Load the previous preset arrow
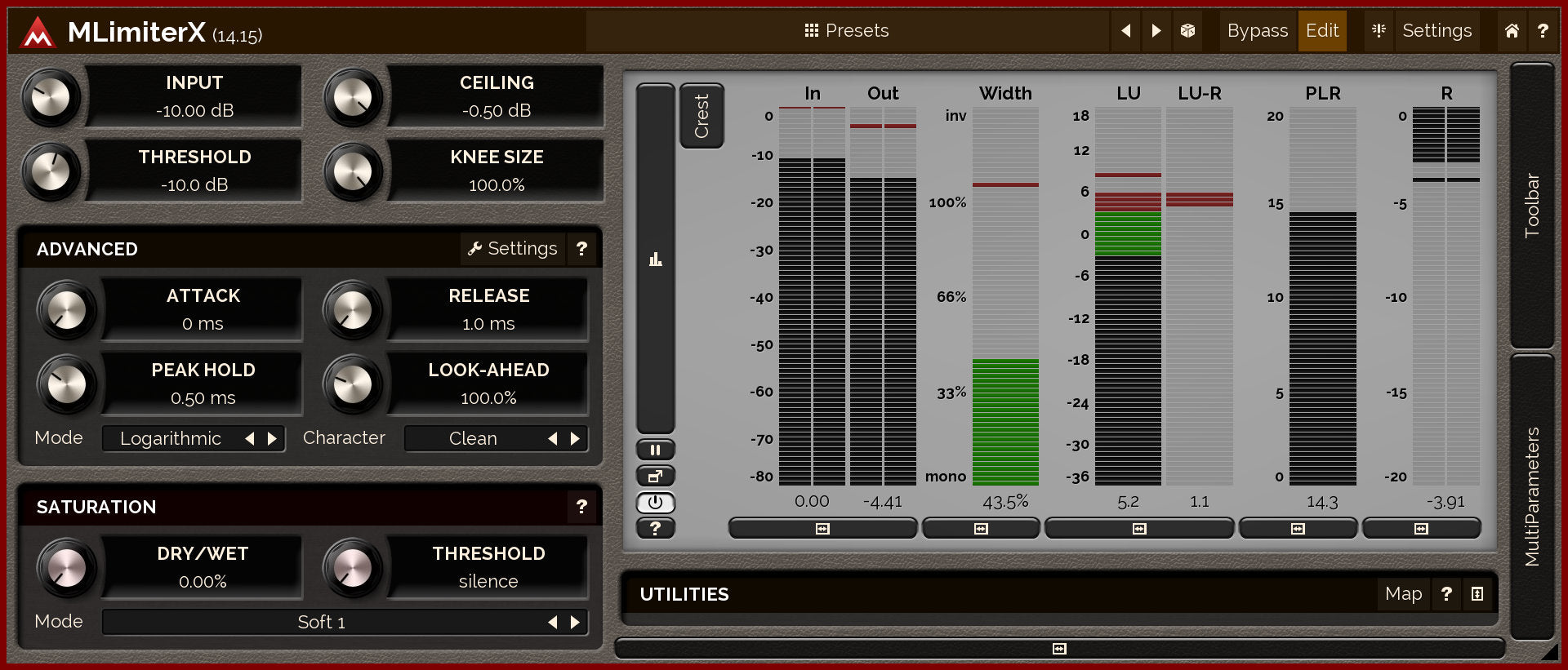Image resolution: width=1568 pixels, height=670 pixels. [1126, 31]
